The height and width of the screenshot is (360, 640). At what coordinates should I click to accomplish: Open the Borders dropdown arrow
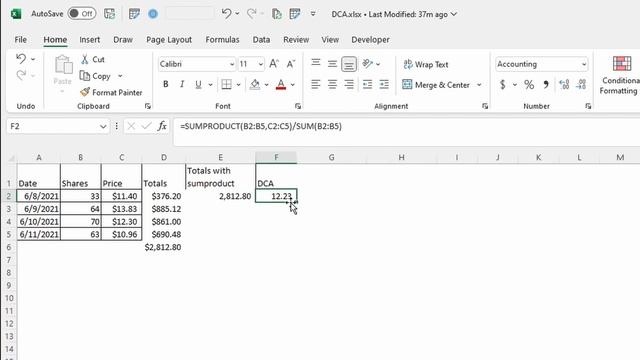click(x=238, y=84)
